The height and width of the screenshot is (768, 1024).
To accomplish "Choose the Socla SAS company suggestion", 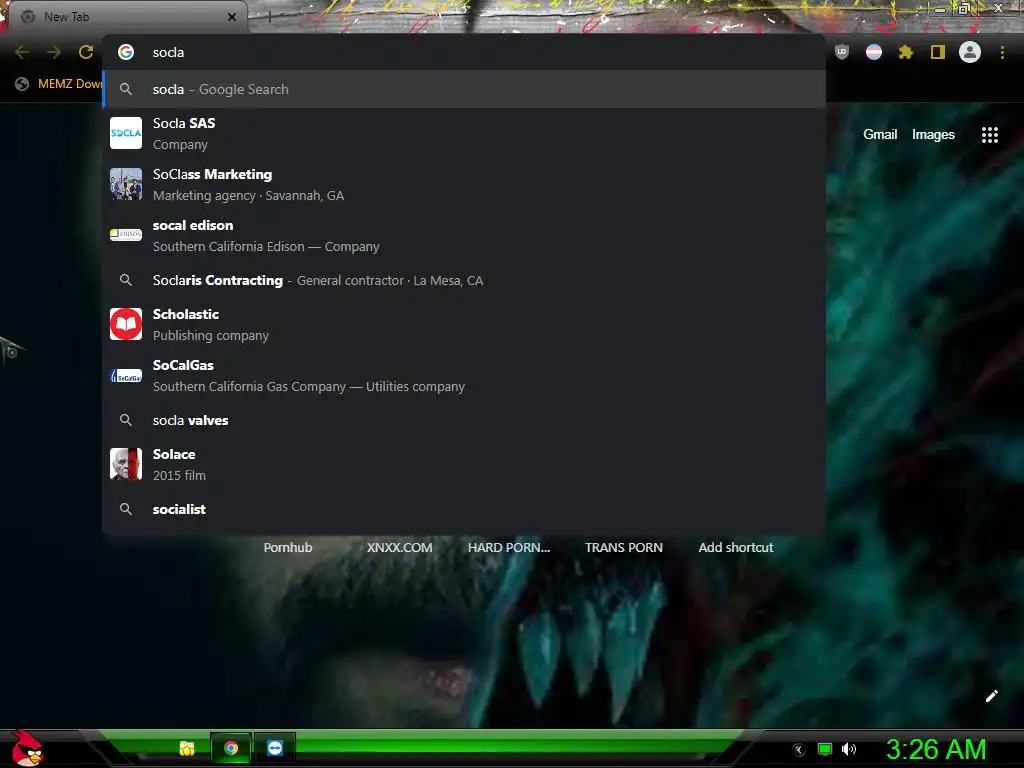I will (x=464, y=134).
